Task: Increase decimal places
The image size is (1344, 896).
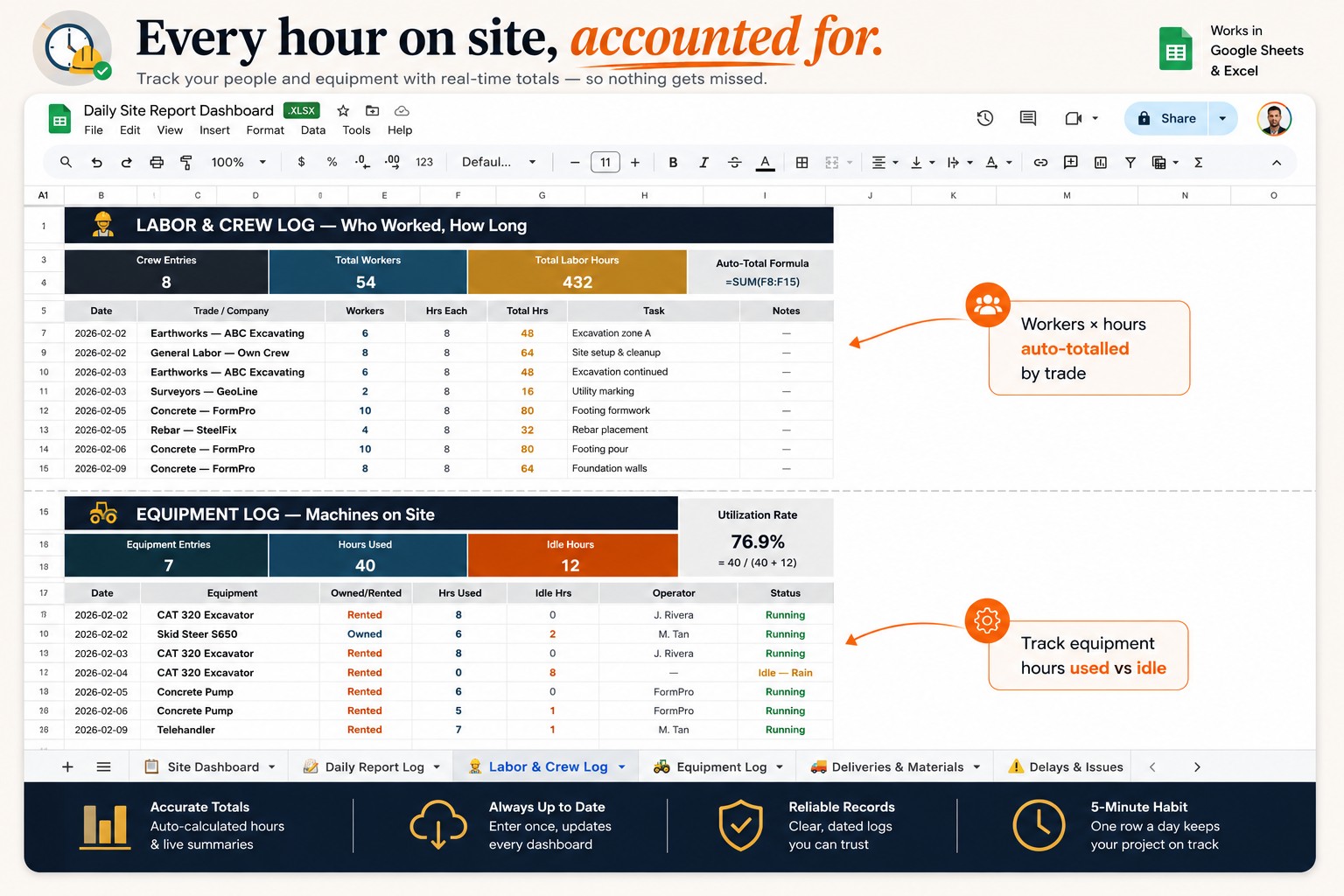Action: (392, 162)
